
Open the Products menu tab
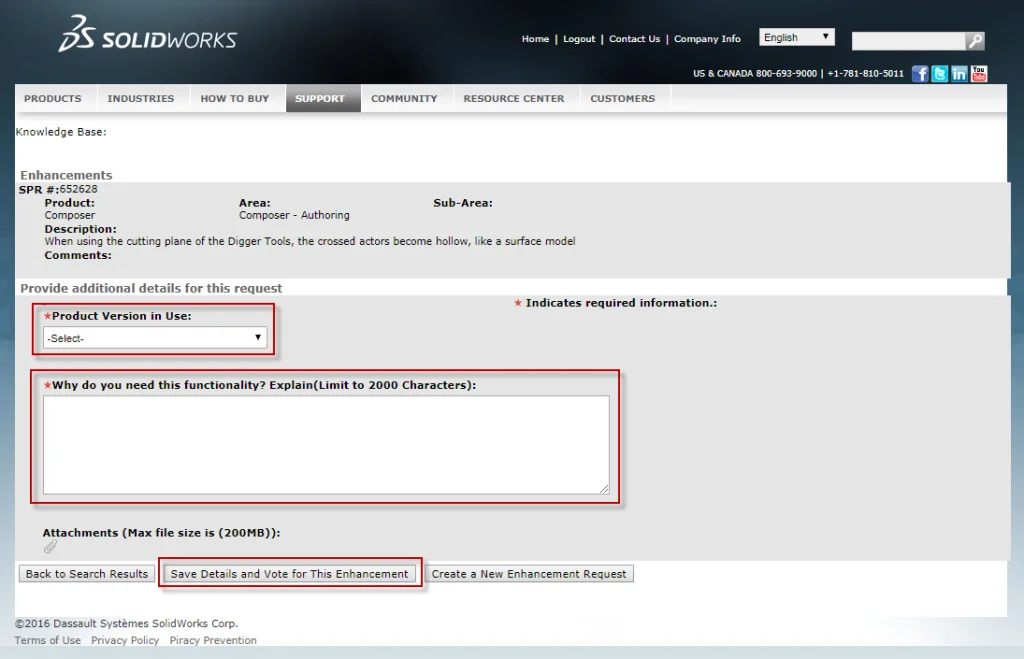coord(53,99)
